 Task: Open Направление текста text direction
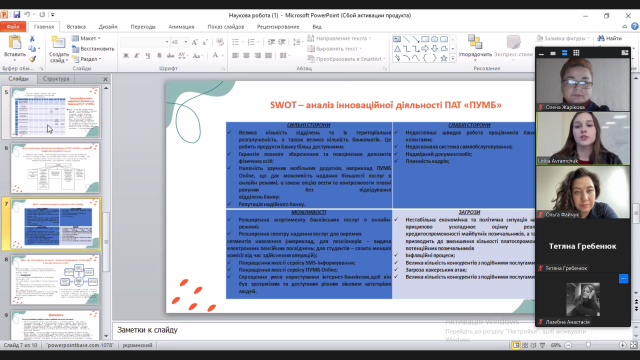click(339, 38)
